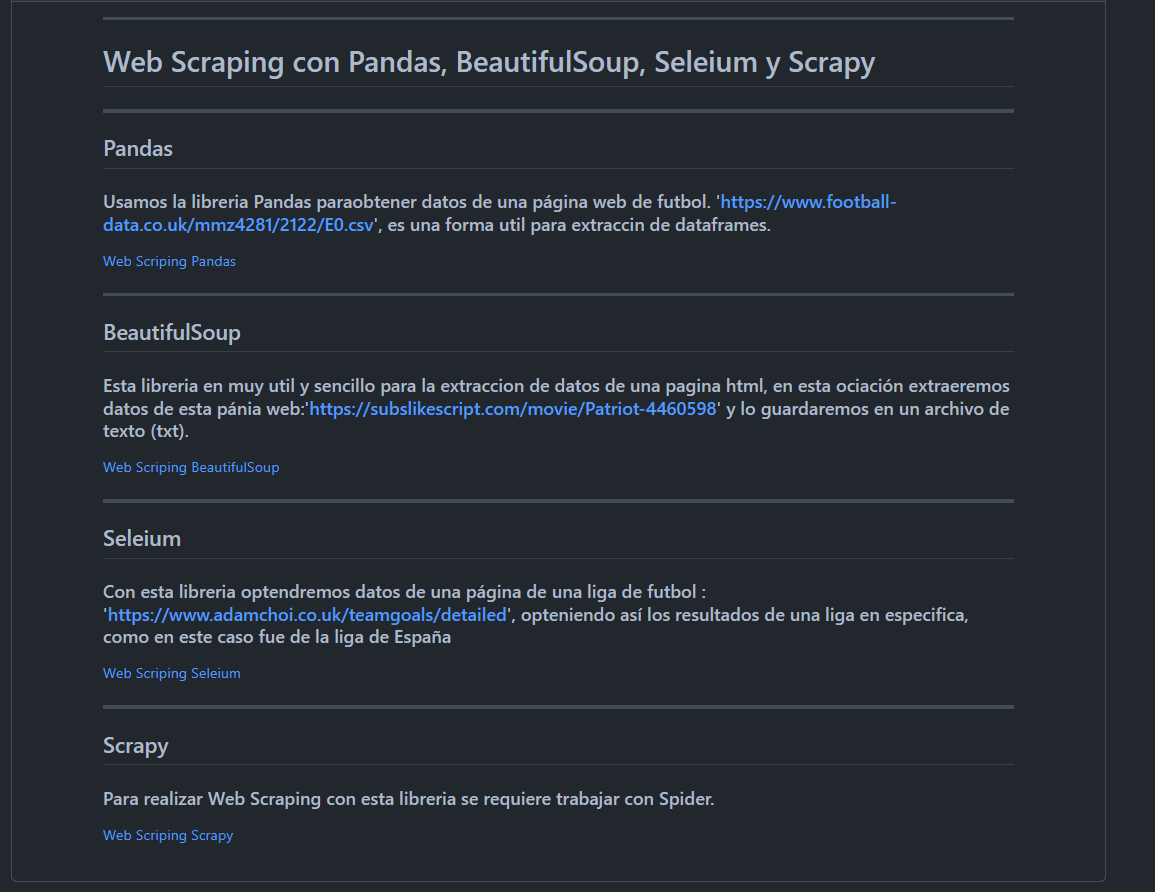Click the paragraph starting 'Con esta libreria optendremos'
The image size is (1155, 896).
pos(536,615)
